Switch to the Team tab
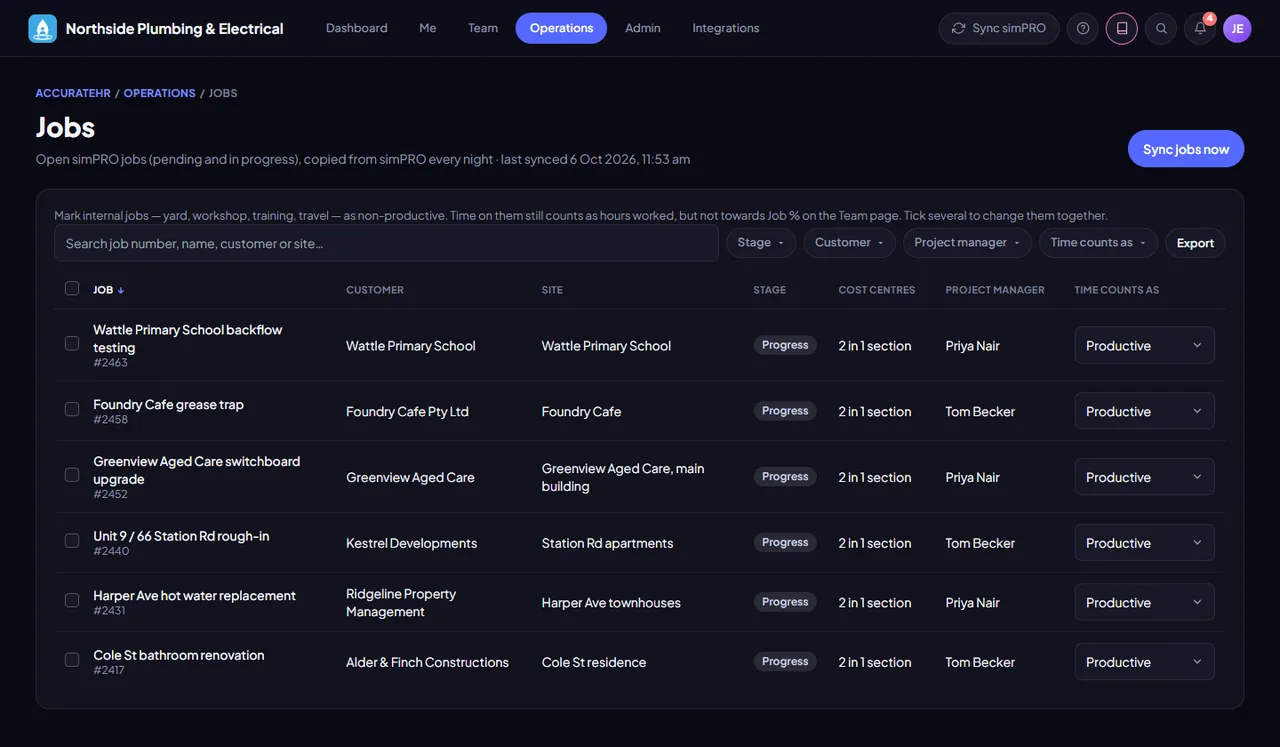This screenshot has width=1280, height=747. point(483,28)
